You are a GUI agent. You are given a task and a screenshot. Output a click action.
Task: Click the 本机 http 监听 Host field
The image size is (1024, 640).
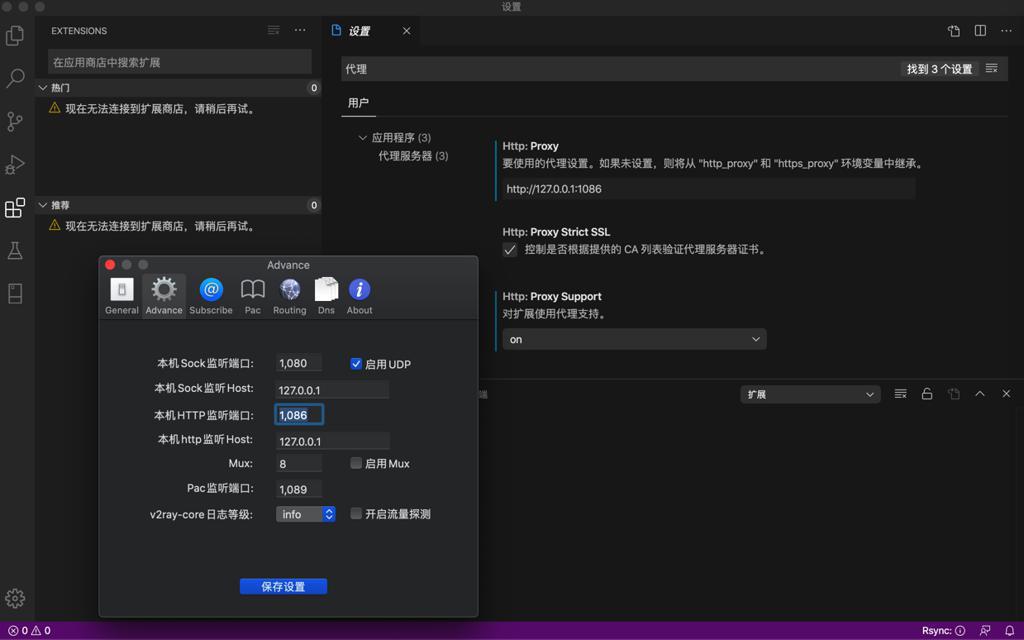pos(332,441)
